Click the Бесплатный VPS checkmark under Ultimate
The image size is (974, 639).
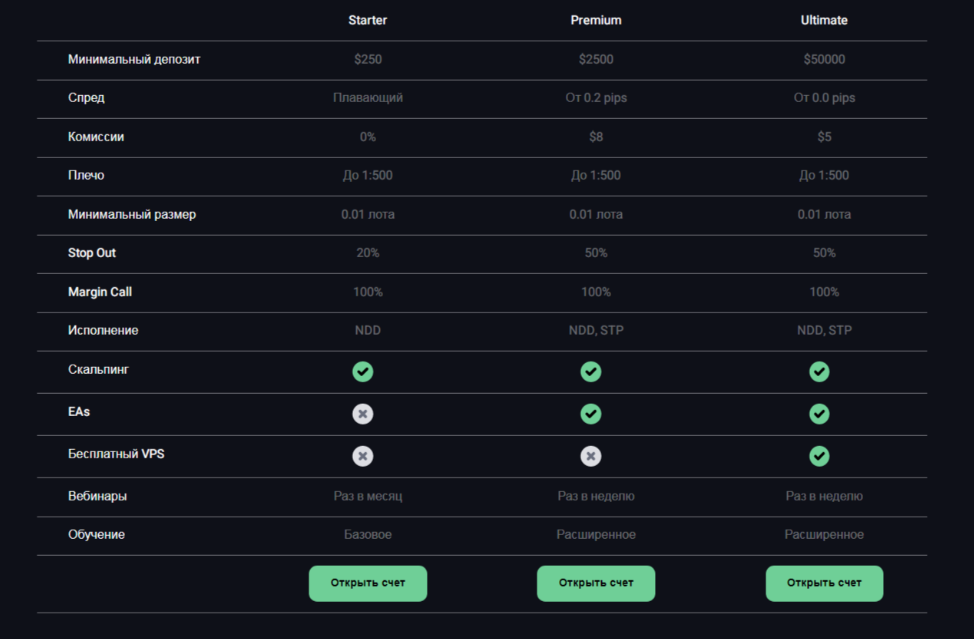pos(819,455)
